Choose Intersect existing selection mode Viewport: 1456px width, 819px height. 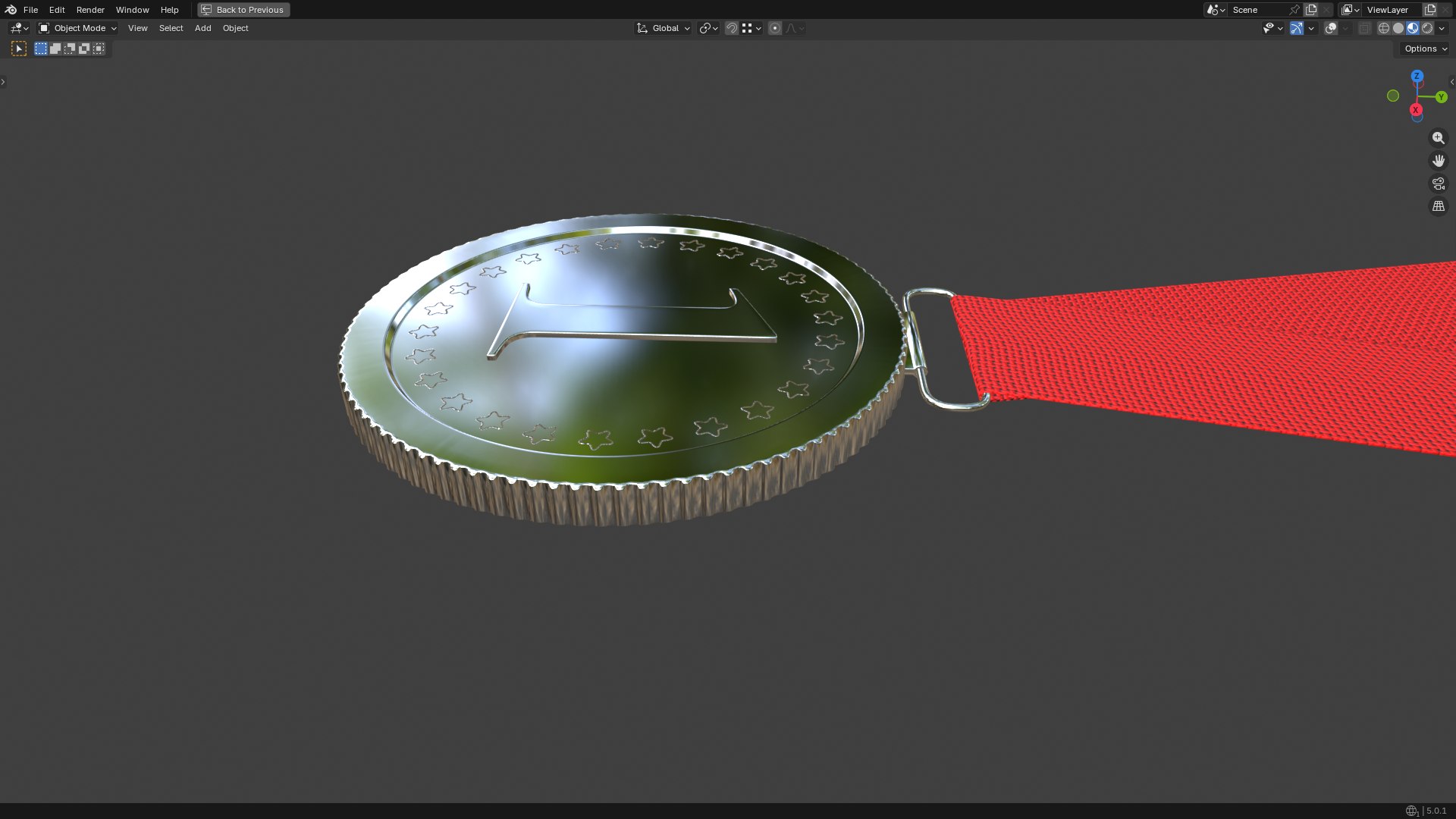(99, 49)
